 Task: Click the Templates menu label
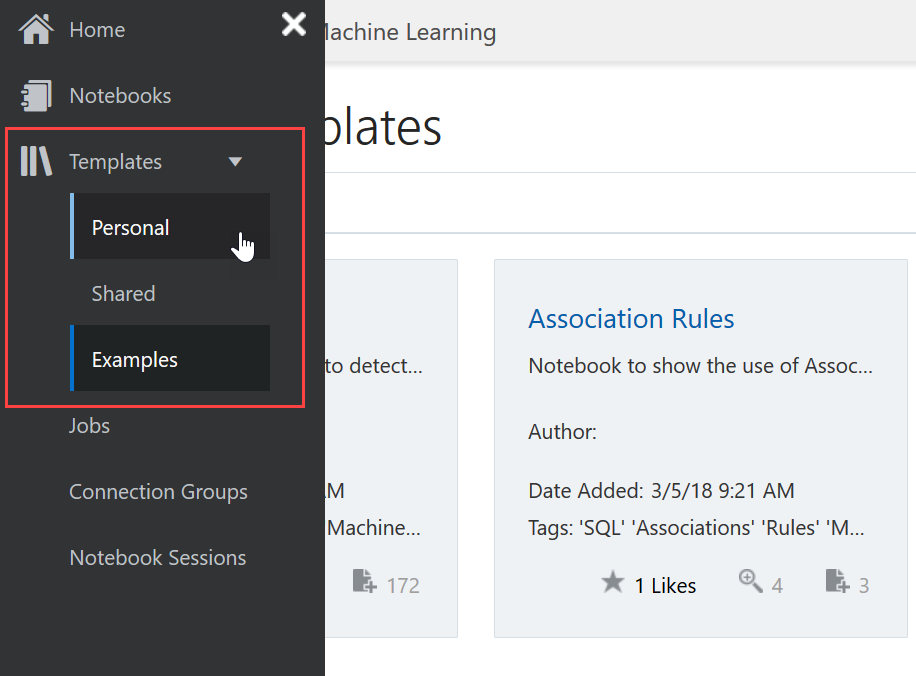115,162
